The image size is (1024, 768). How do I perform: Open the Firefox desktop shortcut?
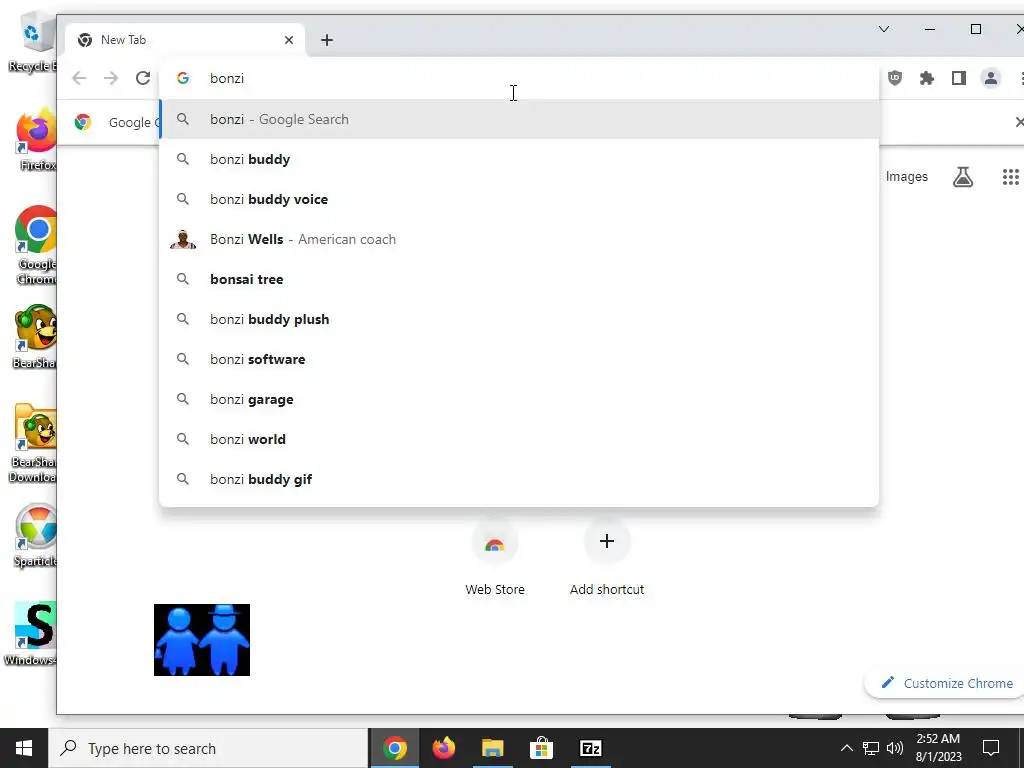tap(36, 140)
